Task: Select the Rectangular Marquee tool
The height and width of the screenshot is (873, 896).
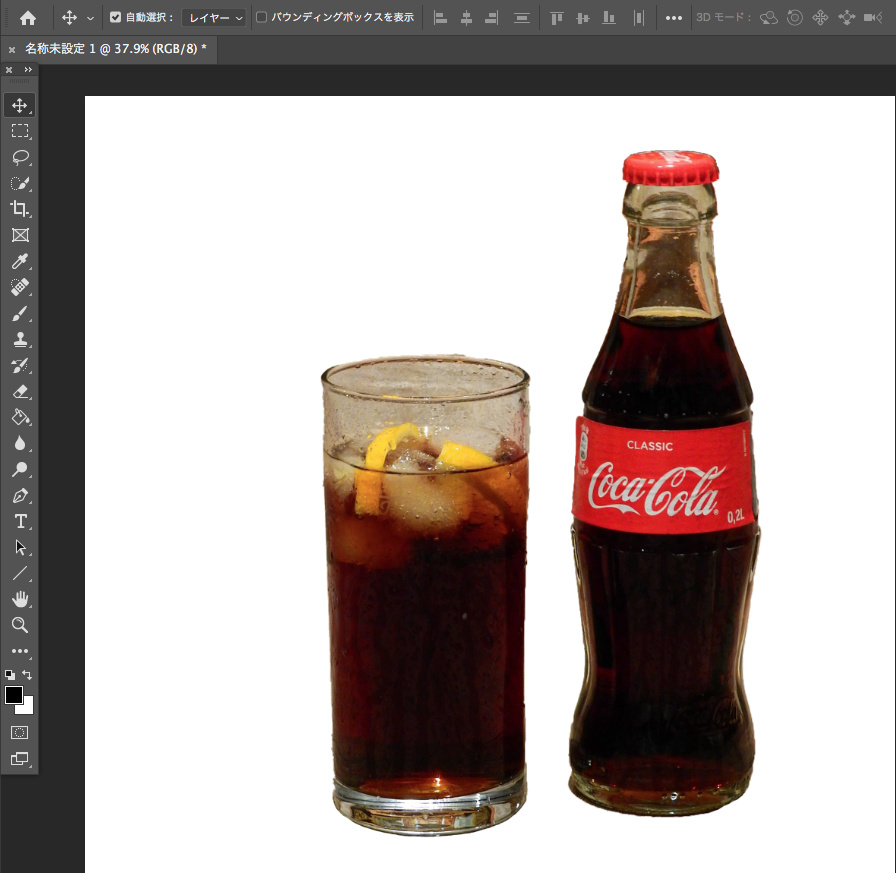Action: [20, 131]
